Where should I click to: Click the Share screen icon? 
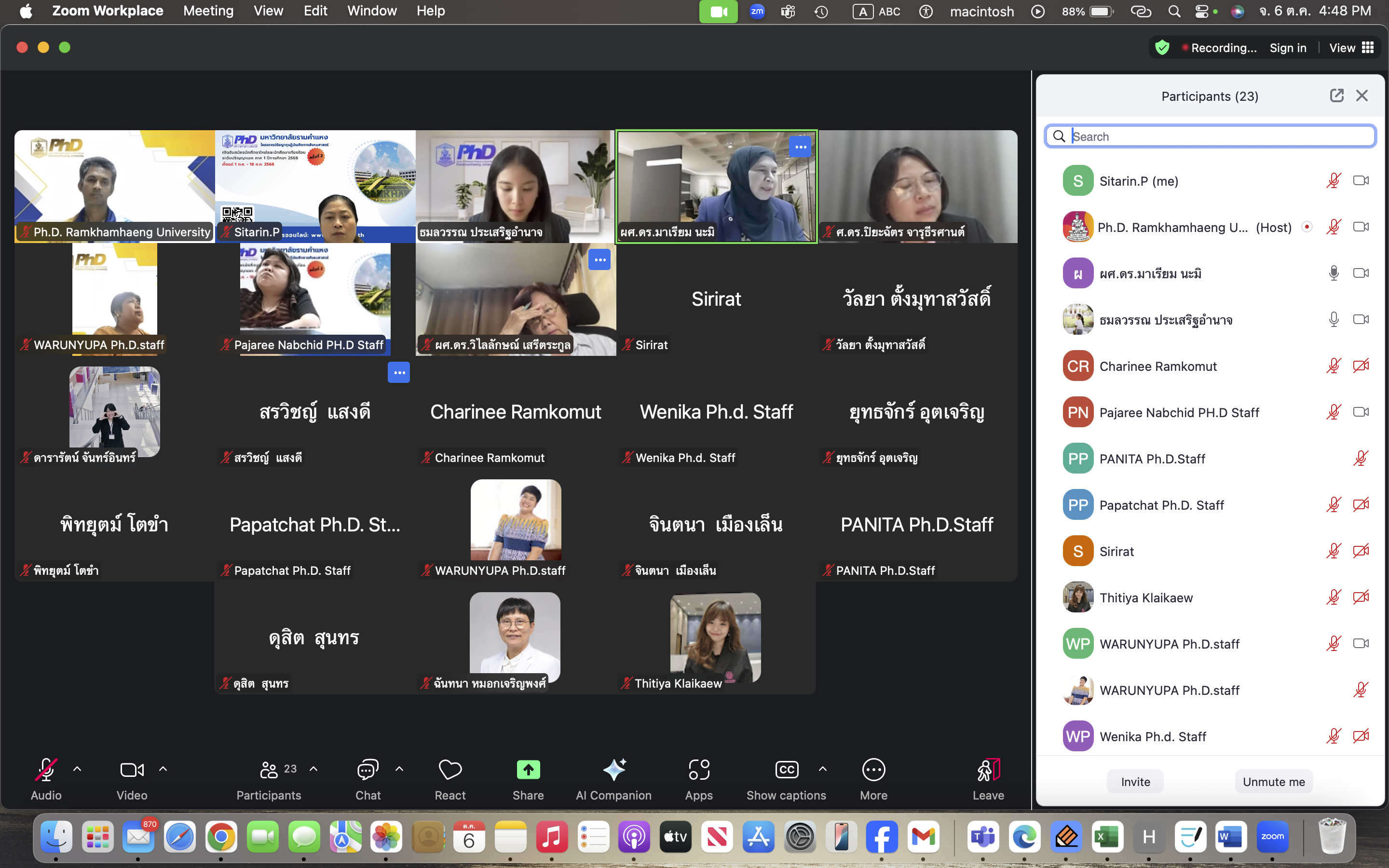click(x=528, y=771)
